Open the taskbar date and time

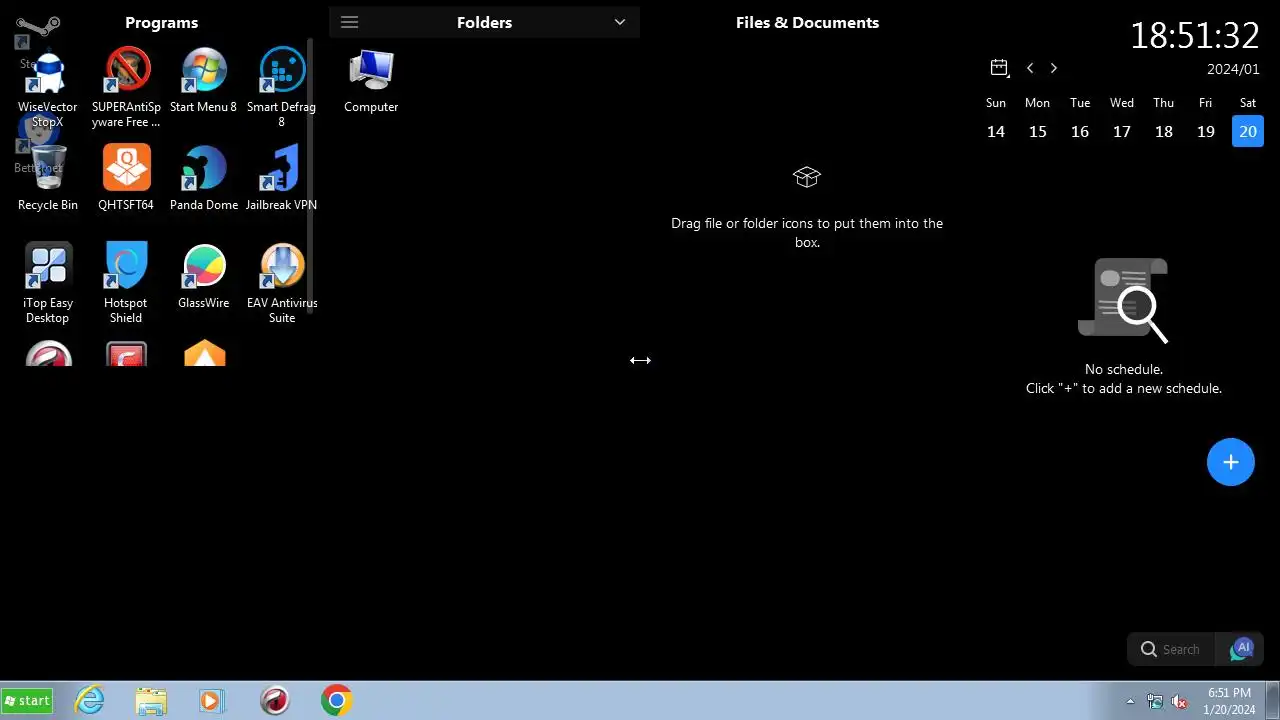tap(1229, 701)
